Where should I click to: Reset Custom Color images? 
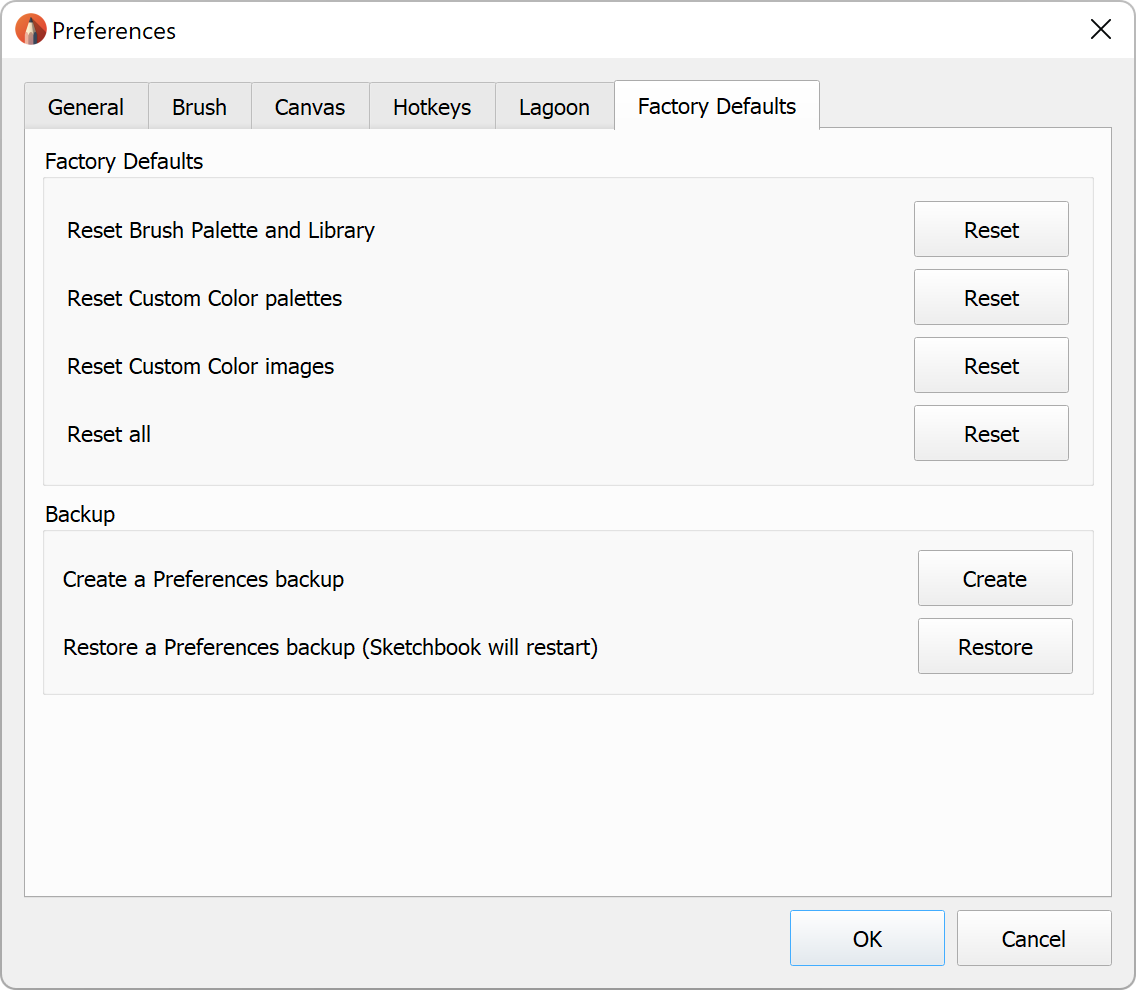click(x=991, y=366)
